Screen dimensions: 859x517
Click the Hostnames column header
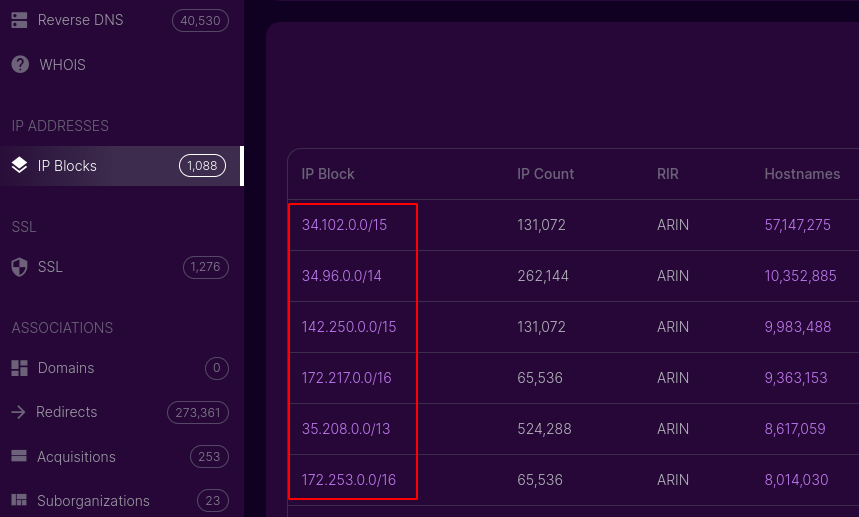(x=802, y=174)
